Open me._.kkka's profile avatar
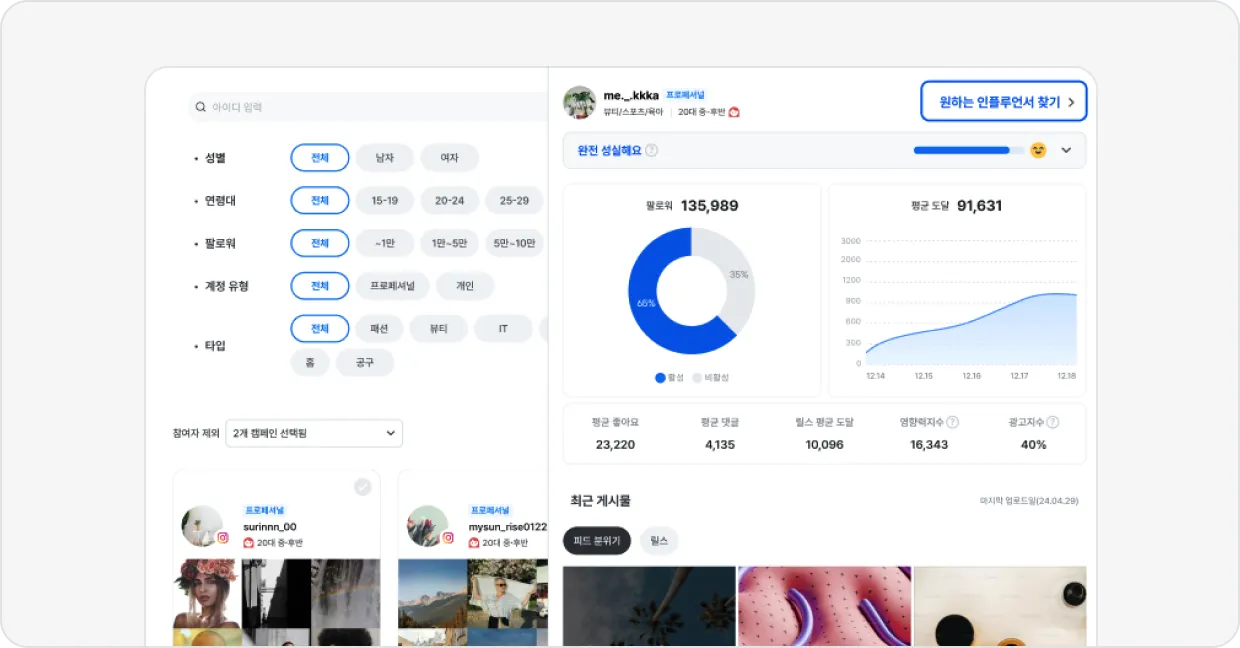The height and width of the screenshot is (648, 1240). coord(580,102)
